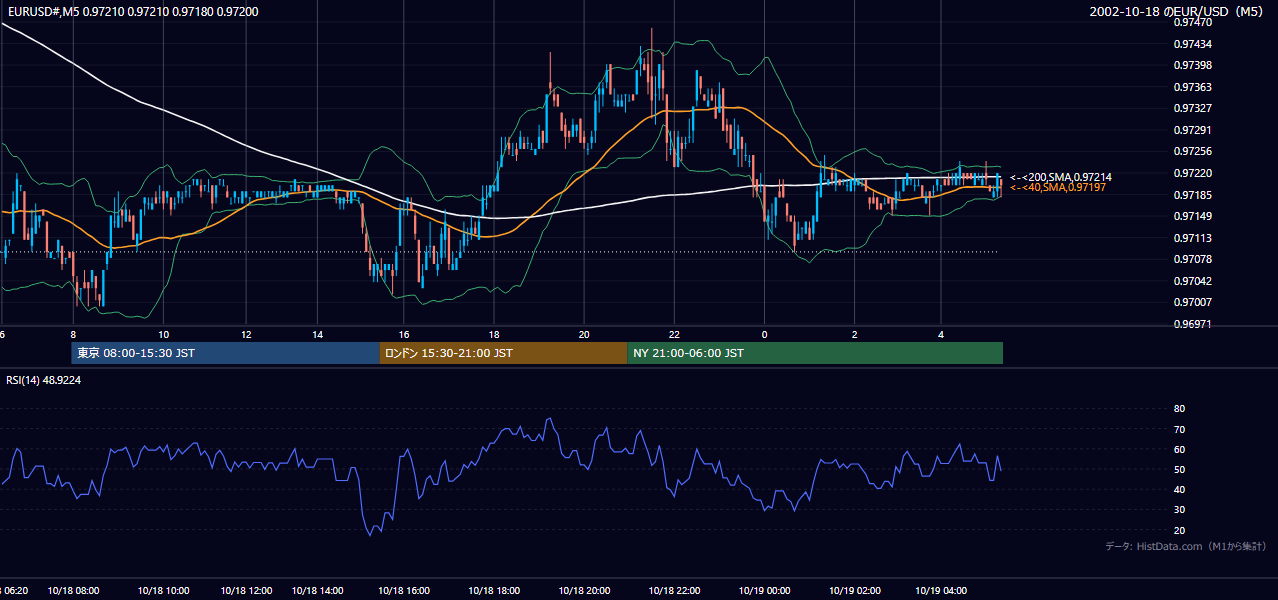
Task: Click price axis value 0.97185
Action: (1193, 195)
